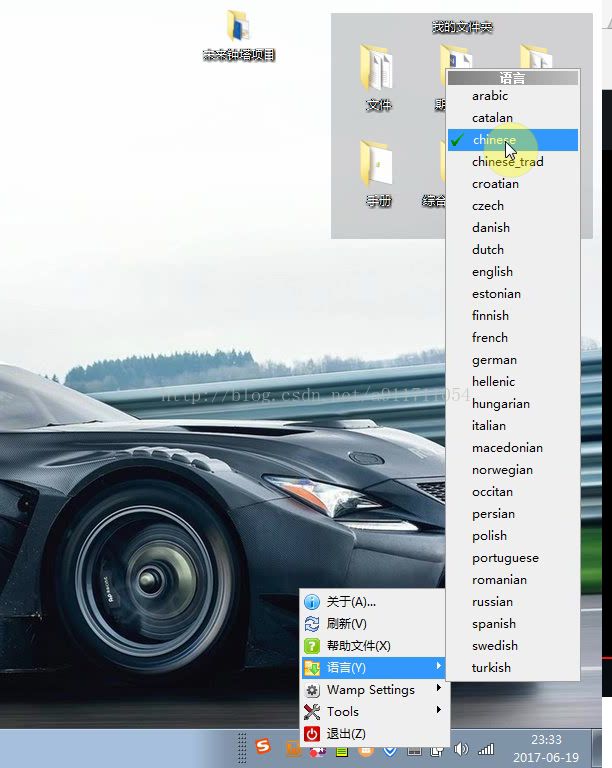Click the green help file question icon

(x=312, y=646)
